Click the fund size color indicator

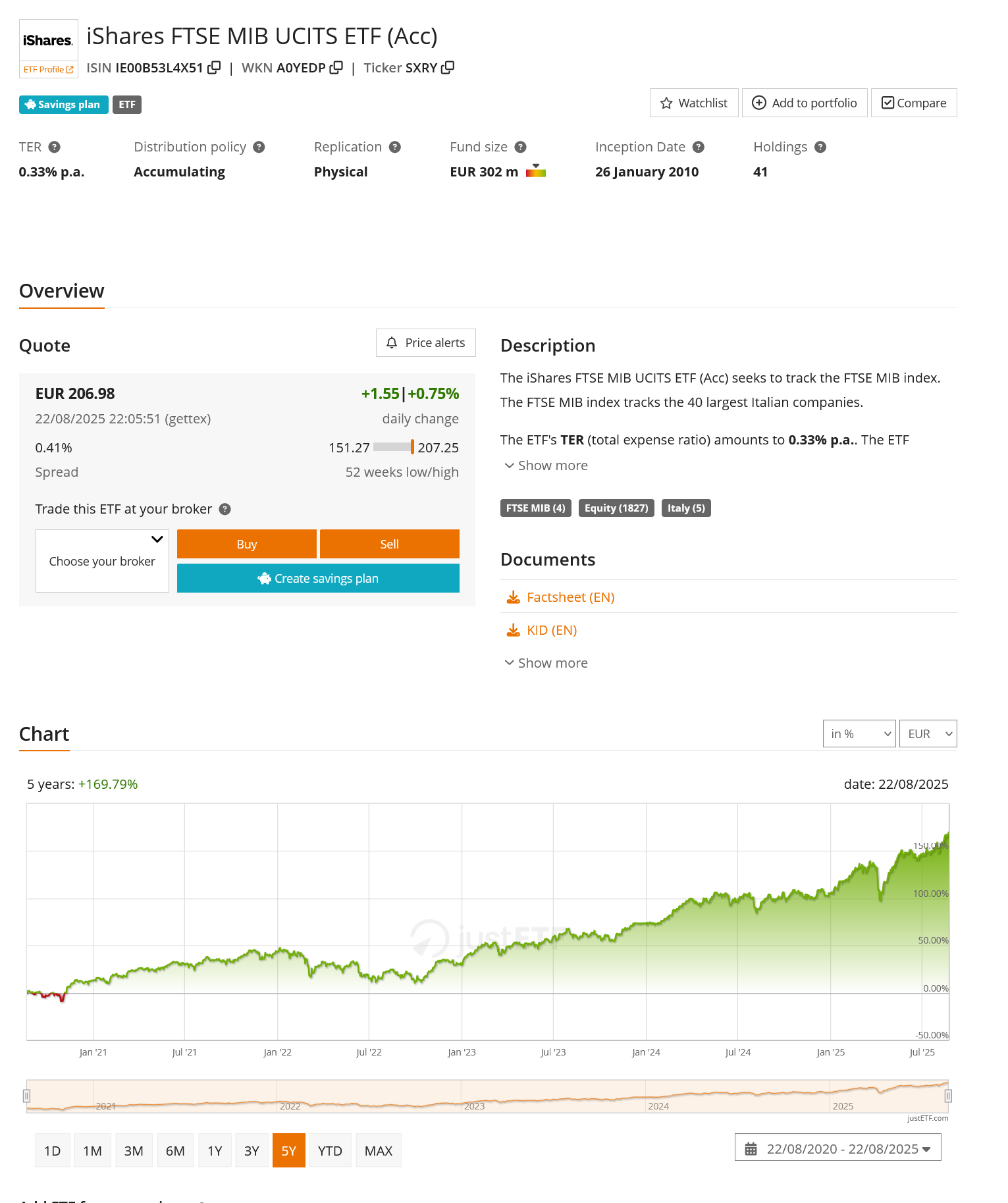pyautogui.click(x=536, y=171)
